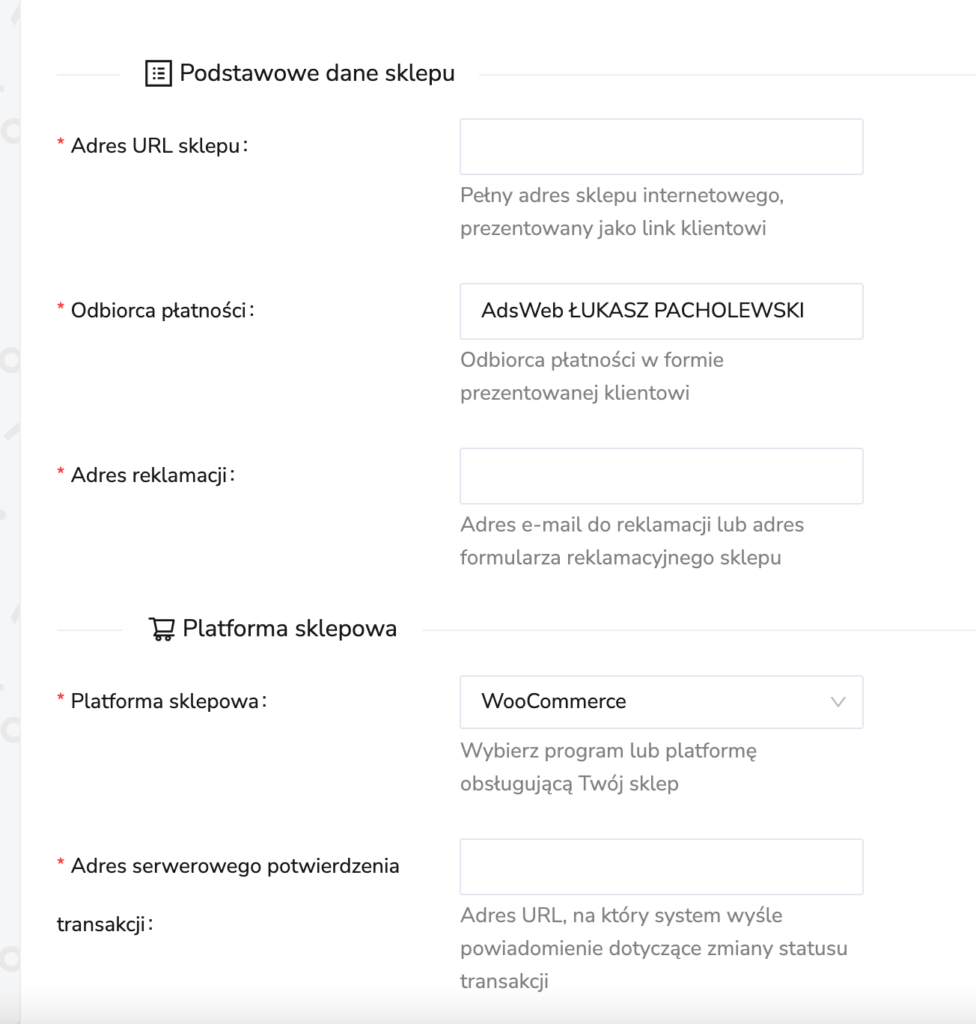Click the hint 'Wybierz program lub platformę'

click(x=609, y=751)
